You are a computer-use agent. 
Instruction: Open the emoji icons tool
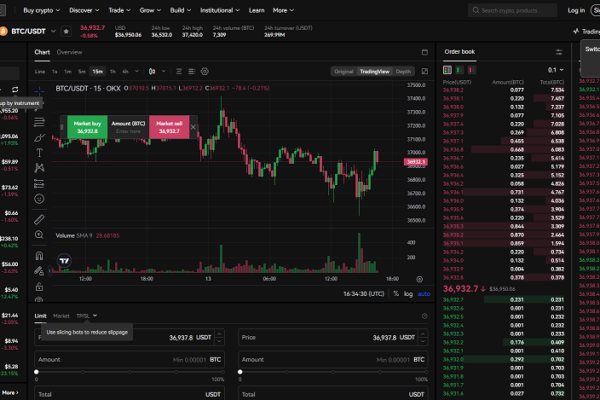click(39, 199)
